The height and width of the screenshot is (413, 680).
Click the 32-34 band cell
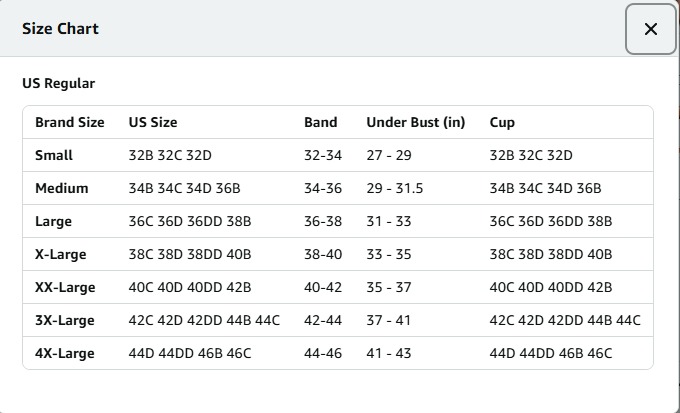pyautogui.click(x=323, y=155)
